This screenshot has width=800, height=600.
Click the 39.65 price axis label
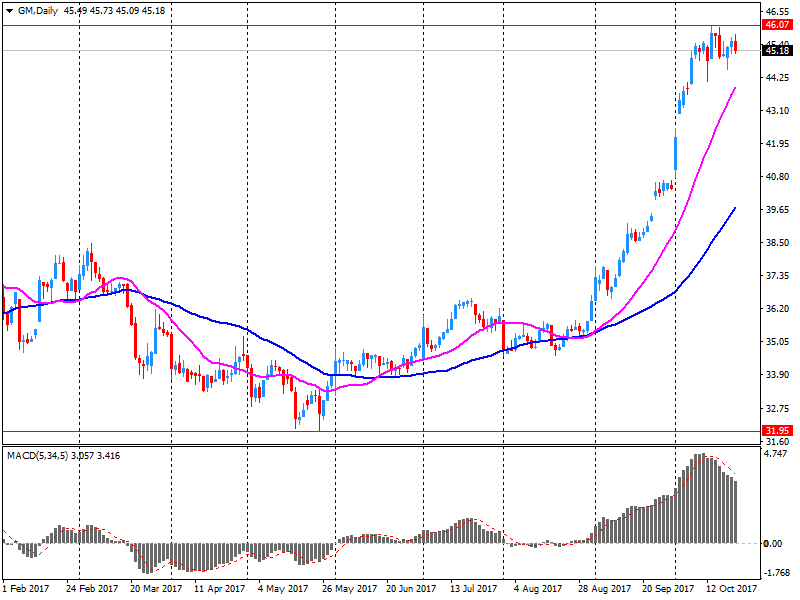[x=777, y=210]
